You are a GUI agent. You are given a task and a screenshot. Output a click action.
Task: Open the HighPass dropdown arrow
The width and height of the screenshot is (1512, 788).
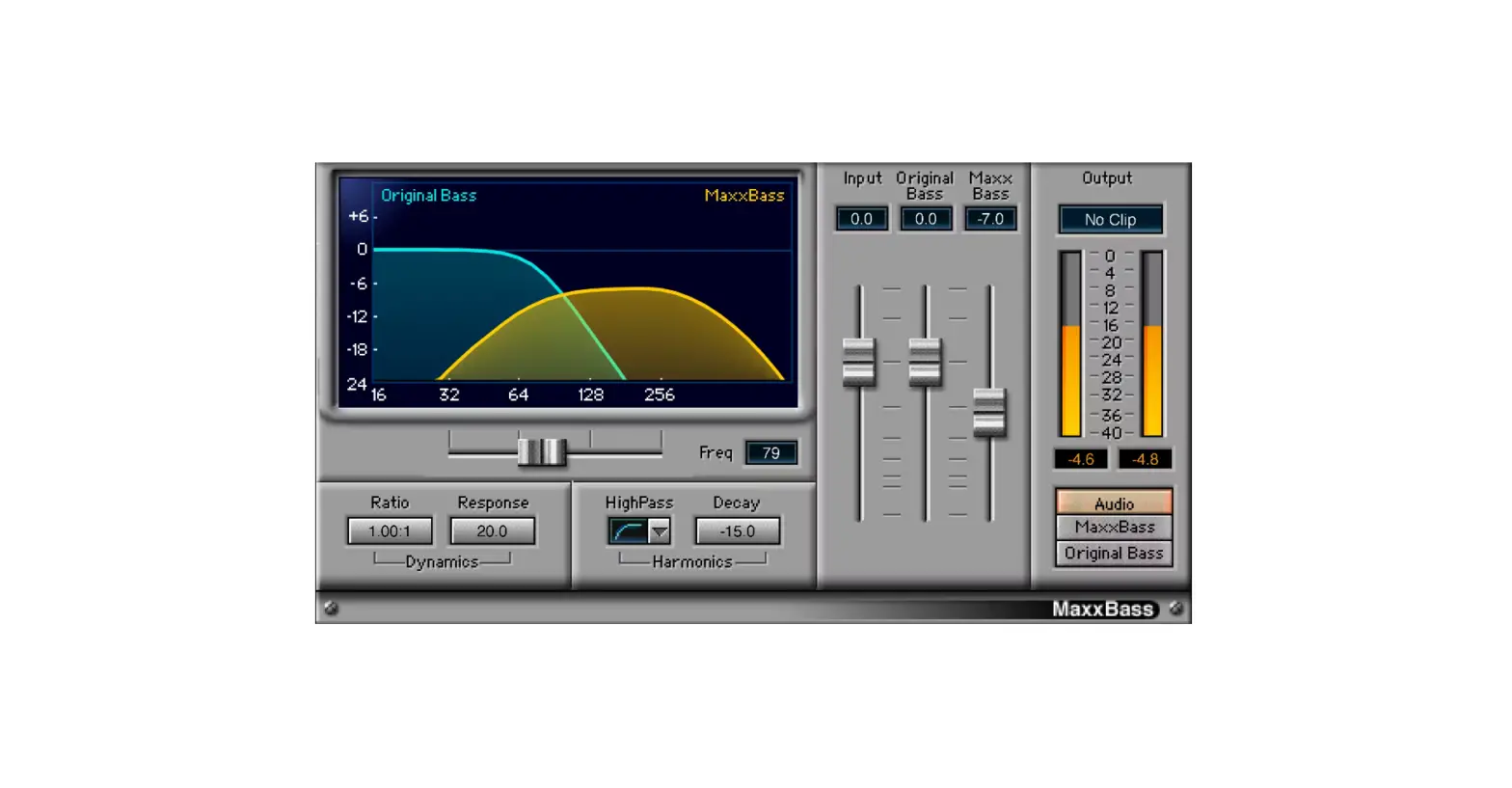pos(660,531)
